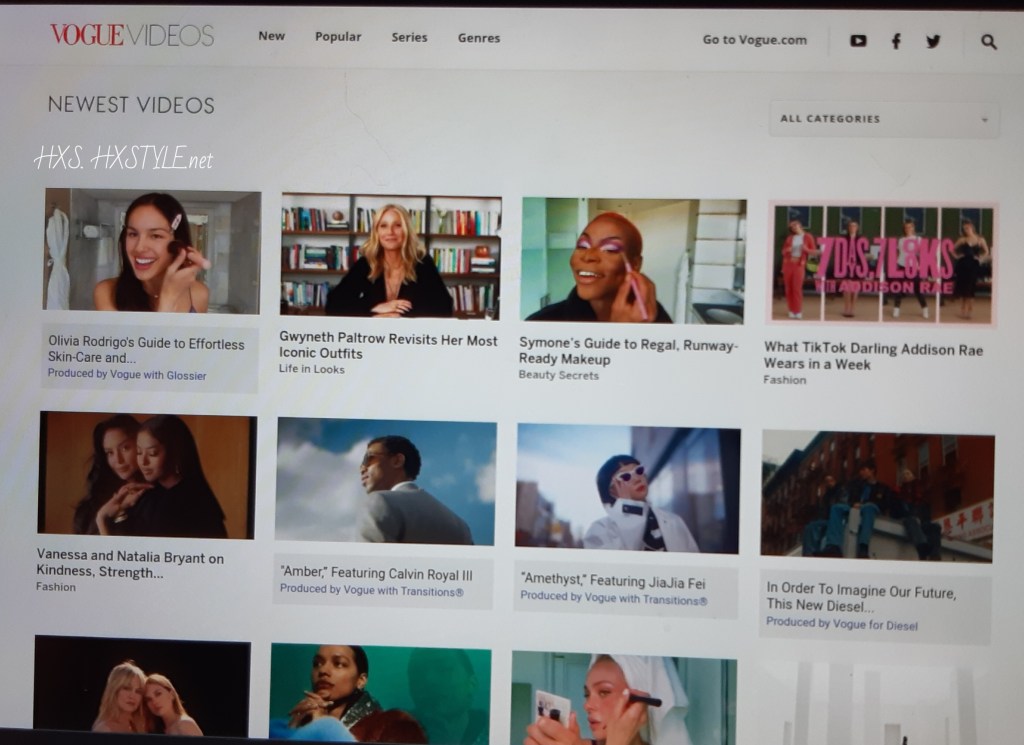1024x745 pixels.
Task: Open the Genres navigation item
Action: tap(479, 38)
